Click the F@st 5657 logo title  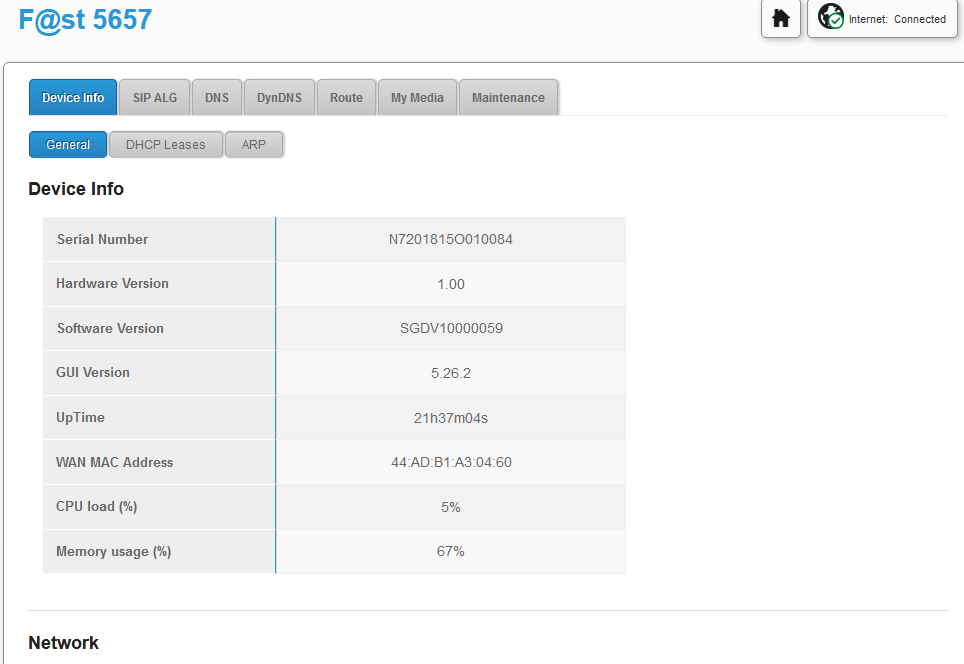tap(85, 19)
